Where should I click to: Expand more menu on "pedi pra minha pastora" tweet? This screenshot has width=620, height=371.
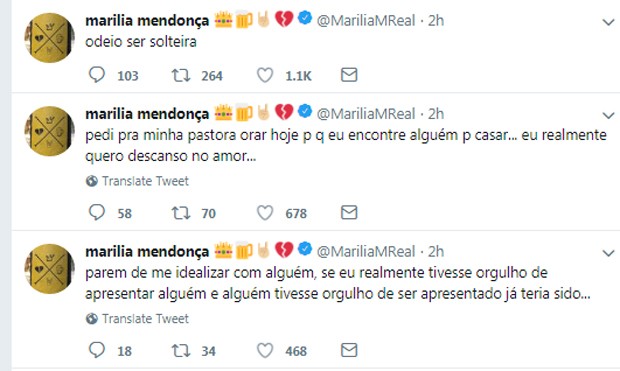pos(608,115)
